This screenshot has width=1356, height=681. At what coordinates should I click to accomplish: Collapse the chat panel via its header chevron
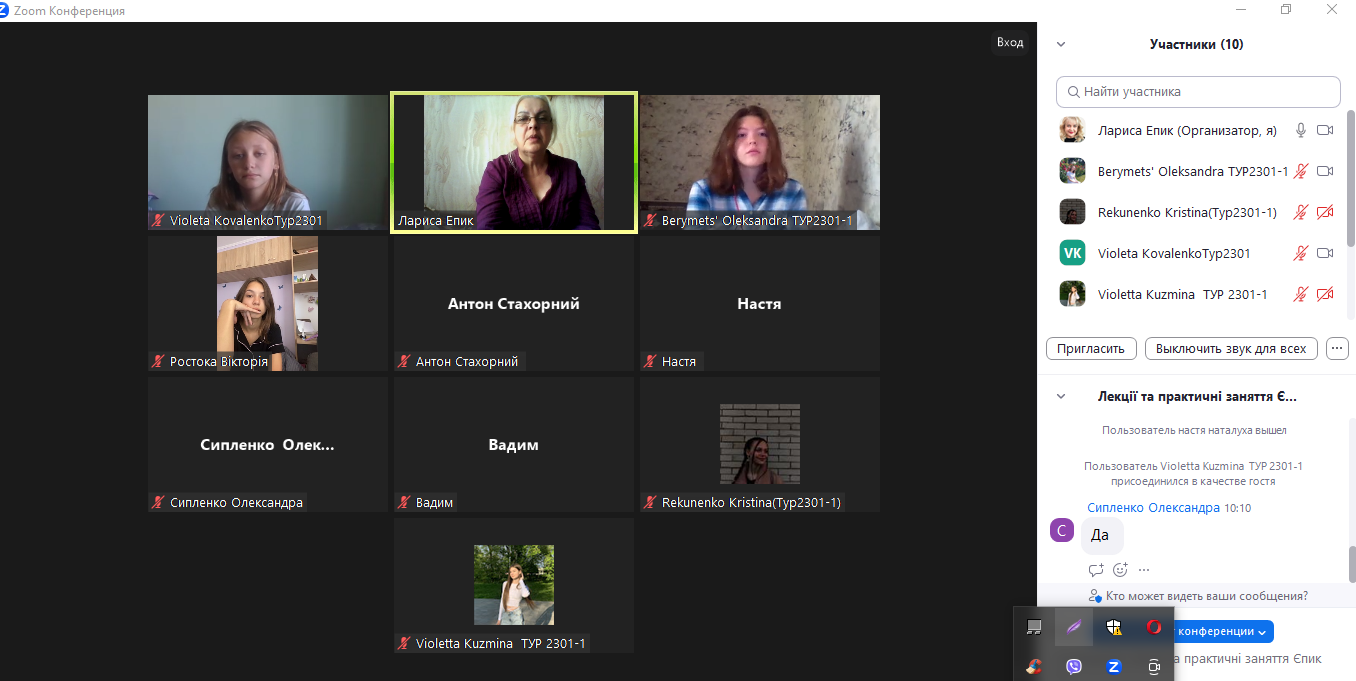point(1061,396)
